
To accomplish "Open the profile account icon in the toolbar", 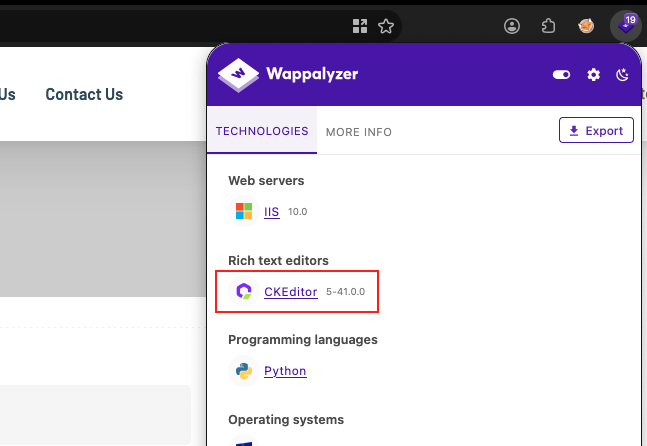I will click(512, 26).
